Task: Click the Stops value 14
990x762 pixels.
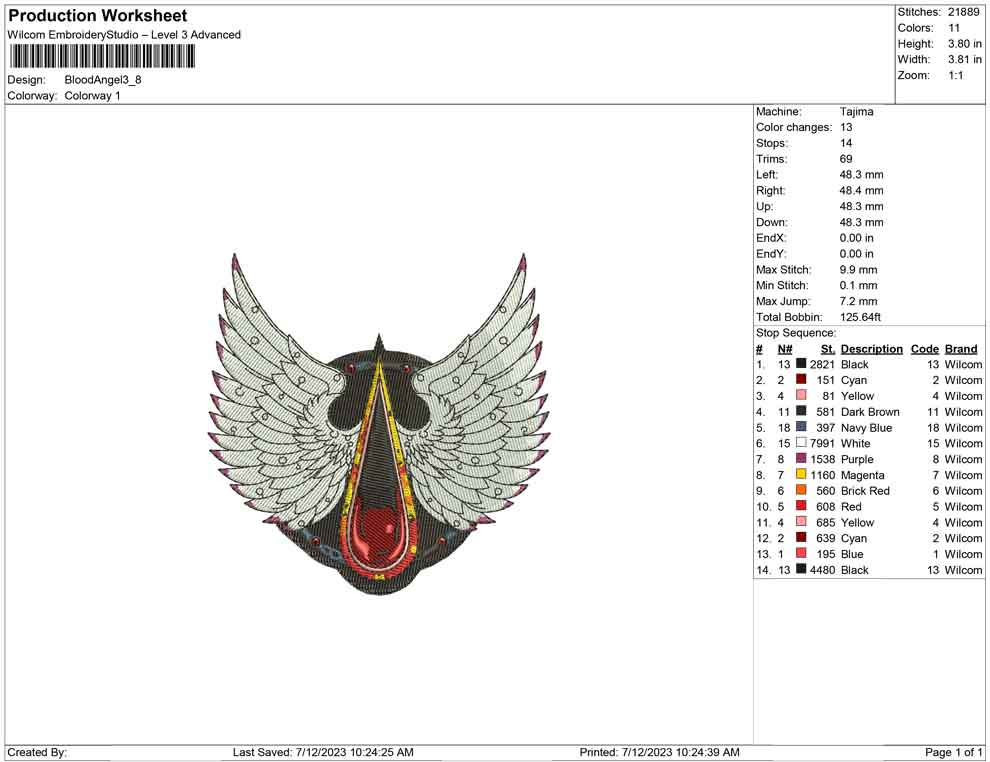Action: click(846, 143)
